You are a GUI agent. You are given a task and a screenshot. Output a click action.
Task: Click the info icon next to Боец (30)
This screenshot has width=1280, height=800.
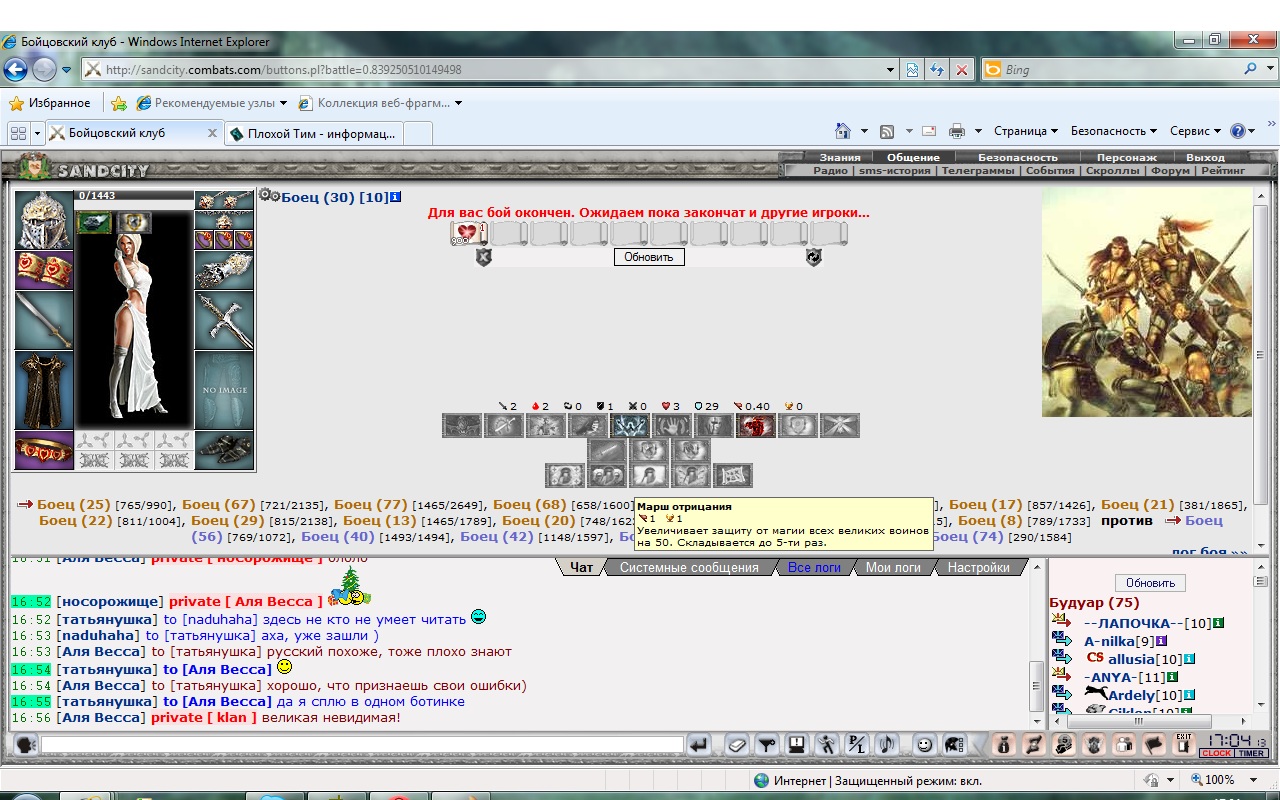tap(396, 197)
